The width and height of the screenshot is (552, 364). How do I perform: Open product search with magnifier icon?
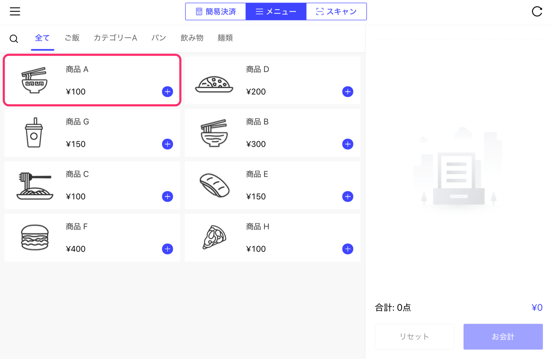coord(14,39)
